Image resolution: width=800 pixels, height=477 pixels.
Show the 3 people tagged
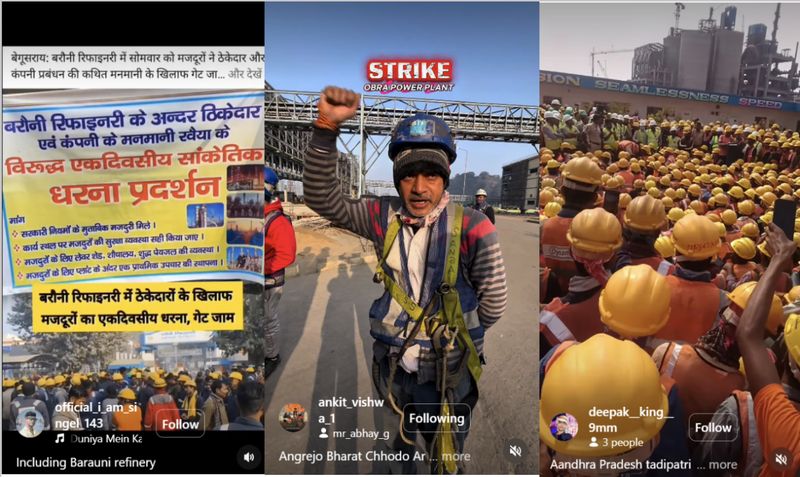(616, 442)
